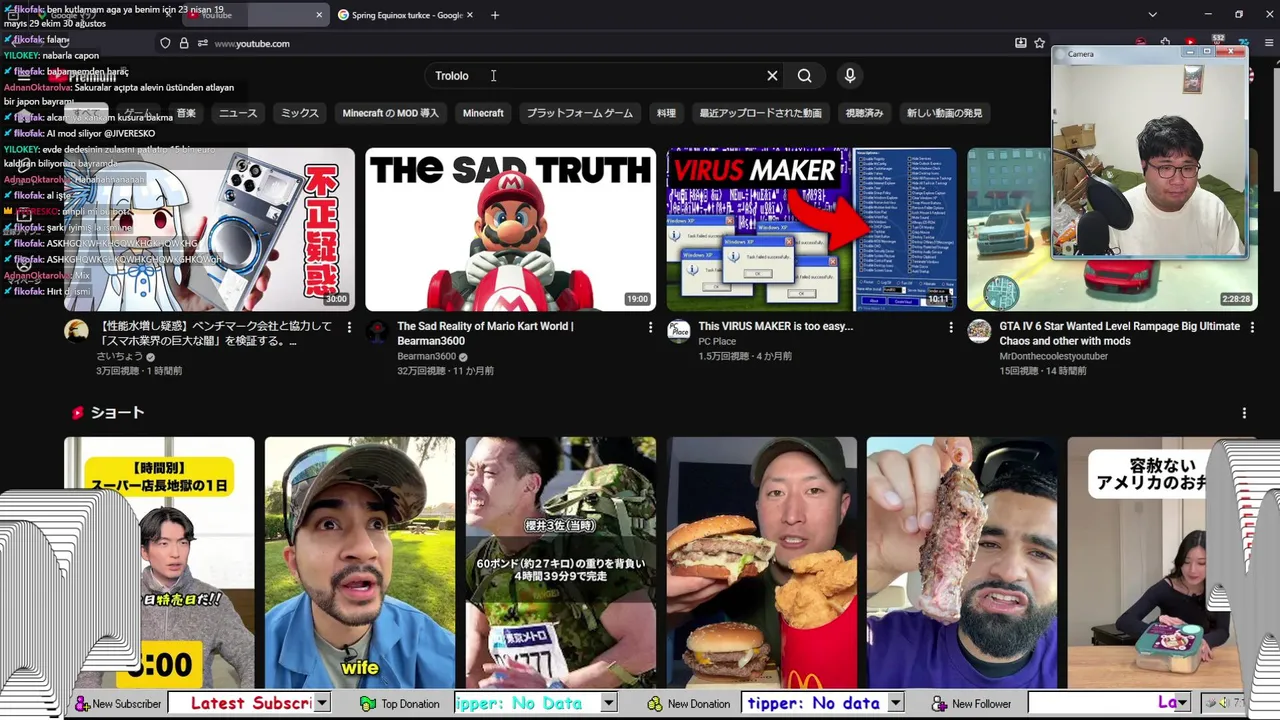Play the VIRUS MAKER video thumbnail
The height and width of the screenshot is (720, 1280).
[811, 229]
